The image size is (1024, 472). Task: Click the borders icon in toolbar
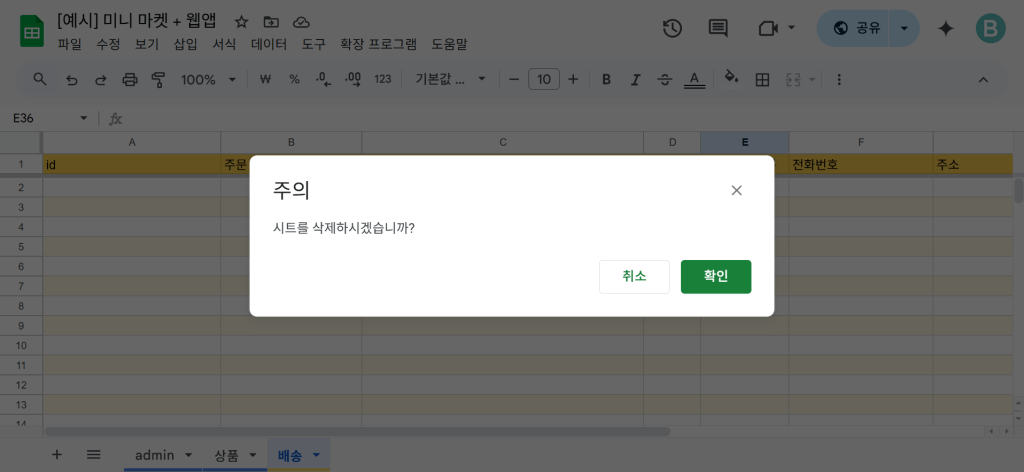pyautogui.click(x=762, y=79)
